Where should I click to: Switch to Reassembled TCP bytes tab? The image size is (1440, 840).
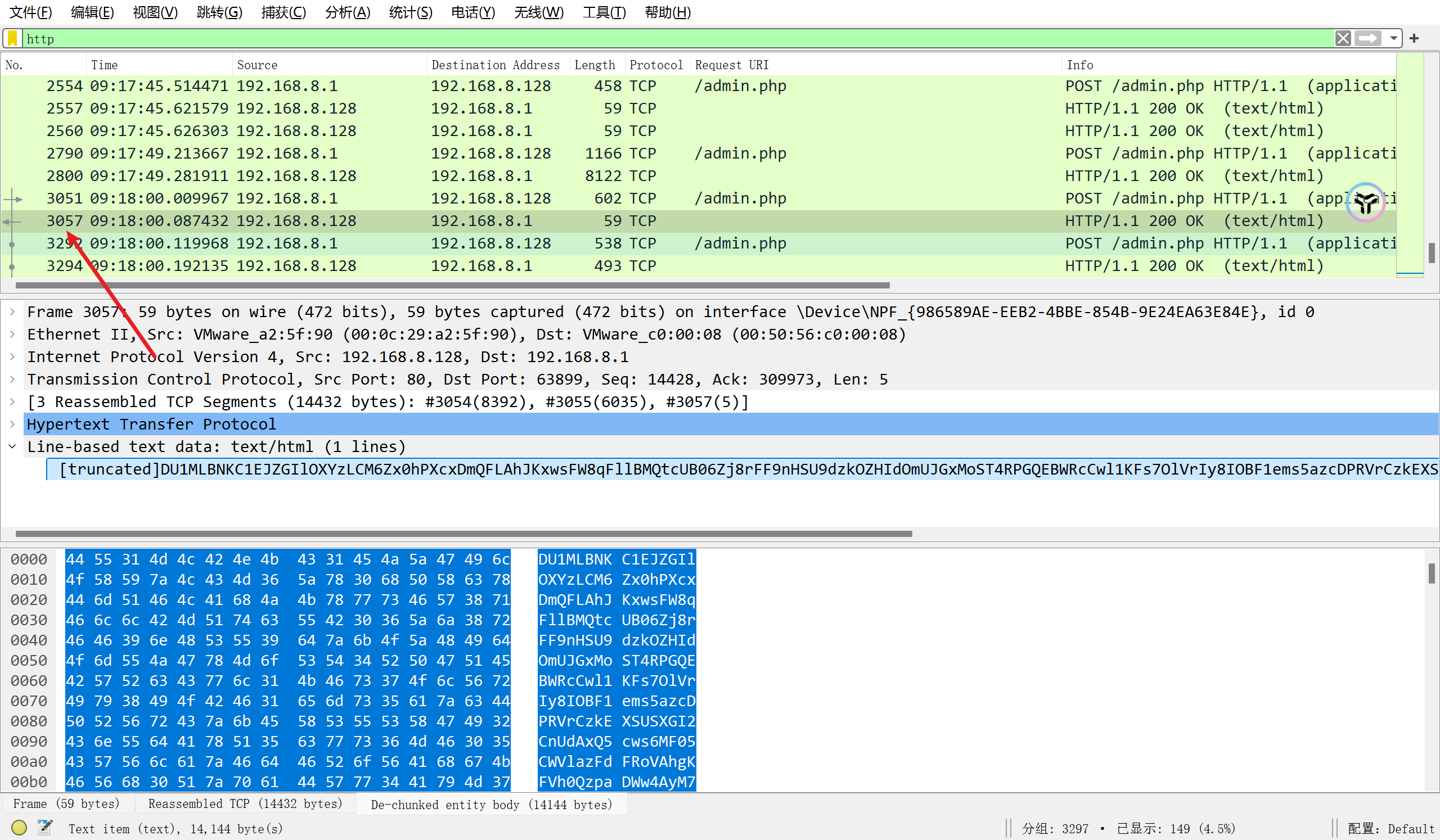pyautogui.click(x=245, y=803)
